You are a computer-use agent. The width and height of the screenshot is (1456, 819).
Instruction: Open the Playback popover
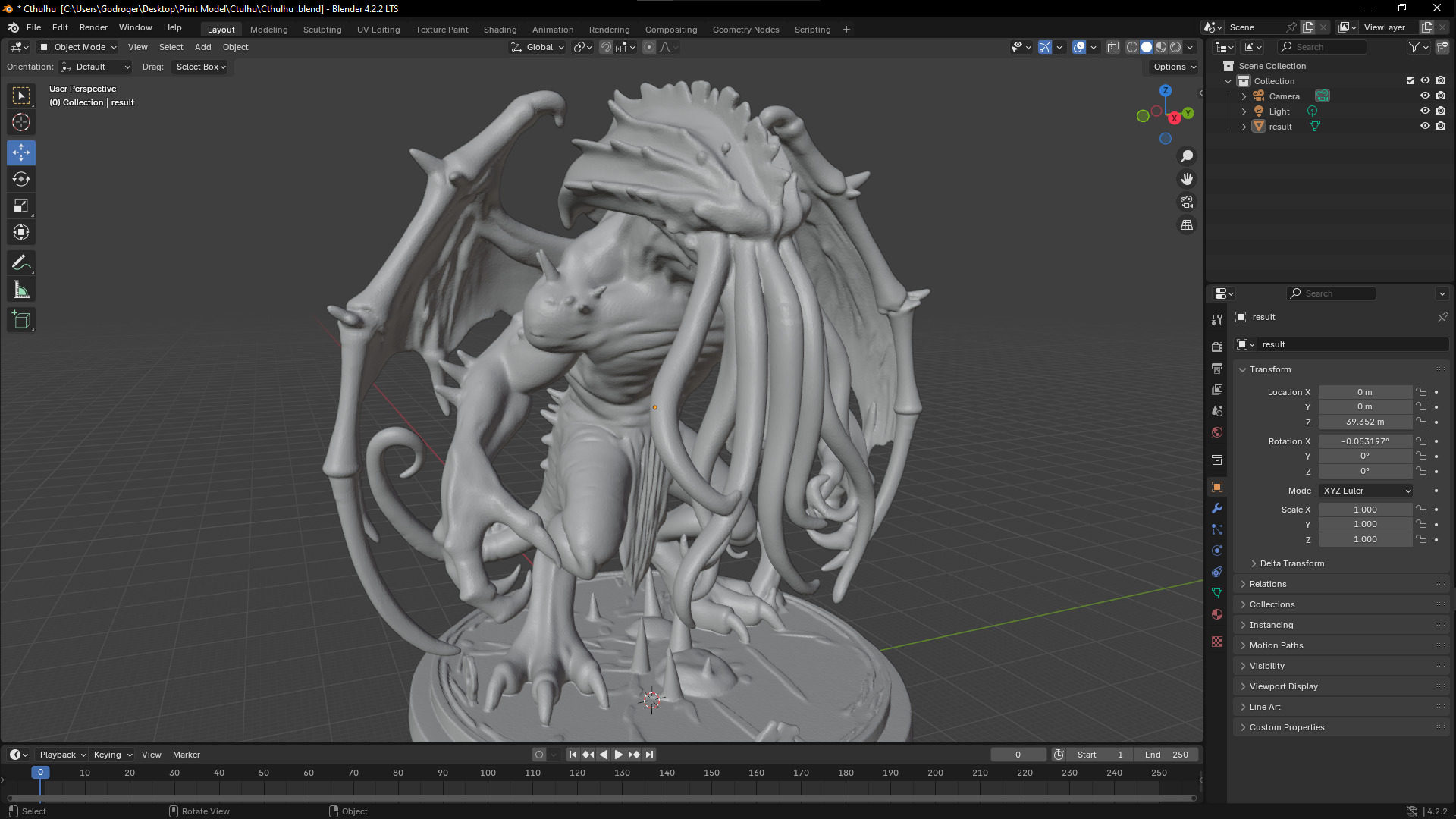(x=62, y=755)
